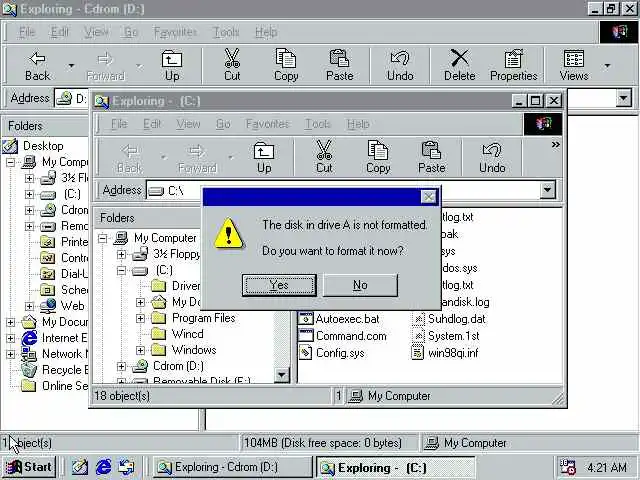
Task: Expand the Windows folder in tree
Action: pos(140,350)
